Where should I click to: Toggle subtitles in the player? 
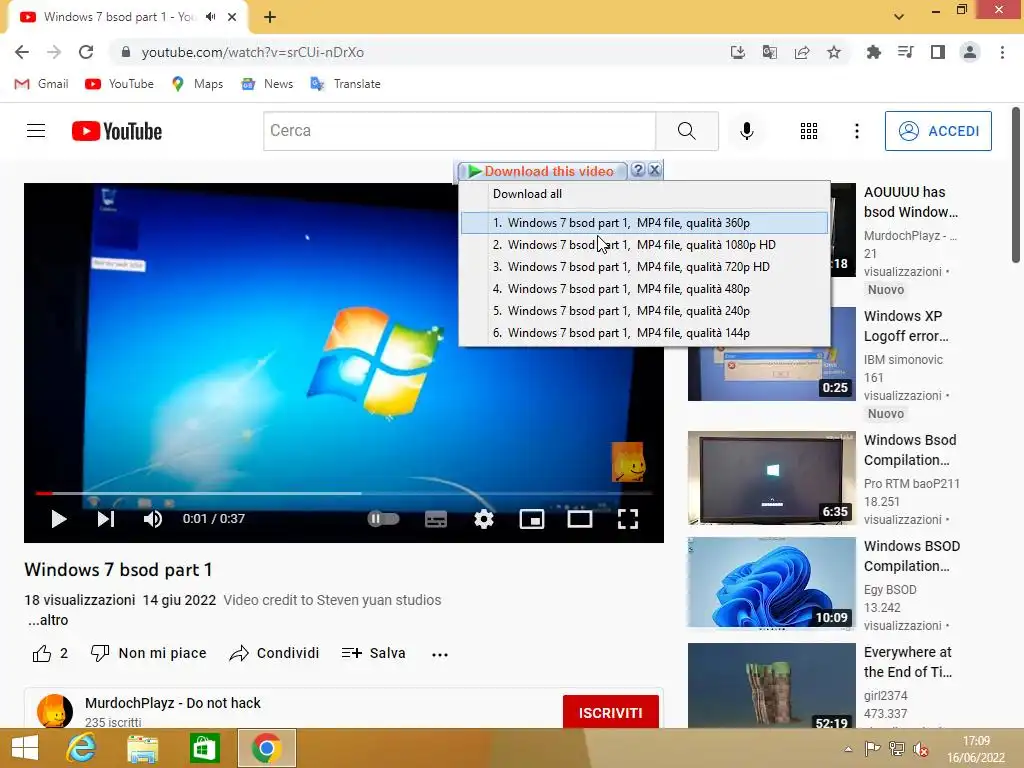[x=436, y=519]
